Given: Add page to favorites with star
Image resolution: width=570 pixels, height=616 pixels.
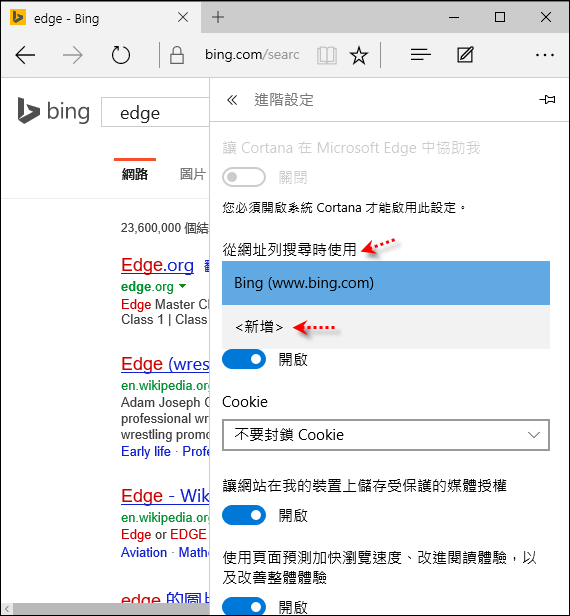Looking at the screenshot, I should (x=359, y=55).
